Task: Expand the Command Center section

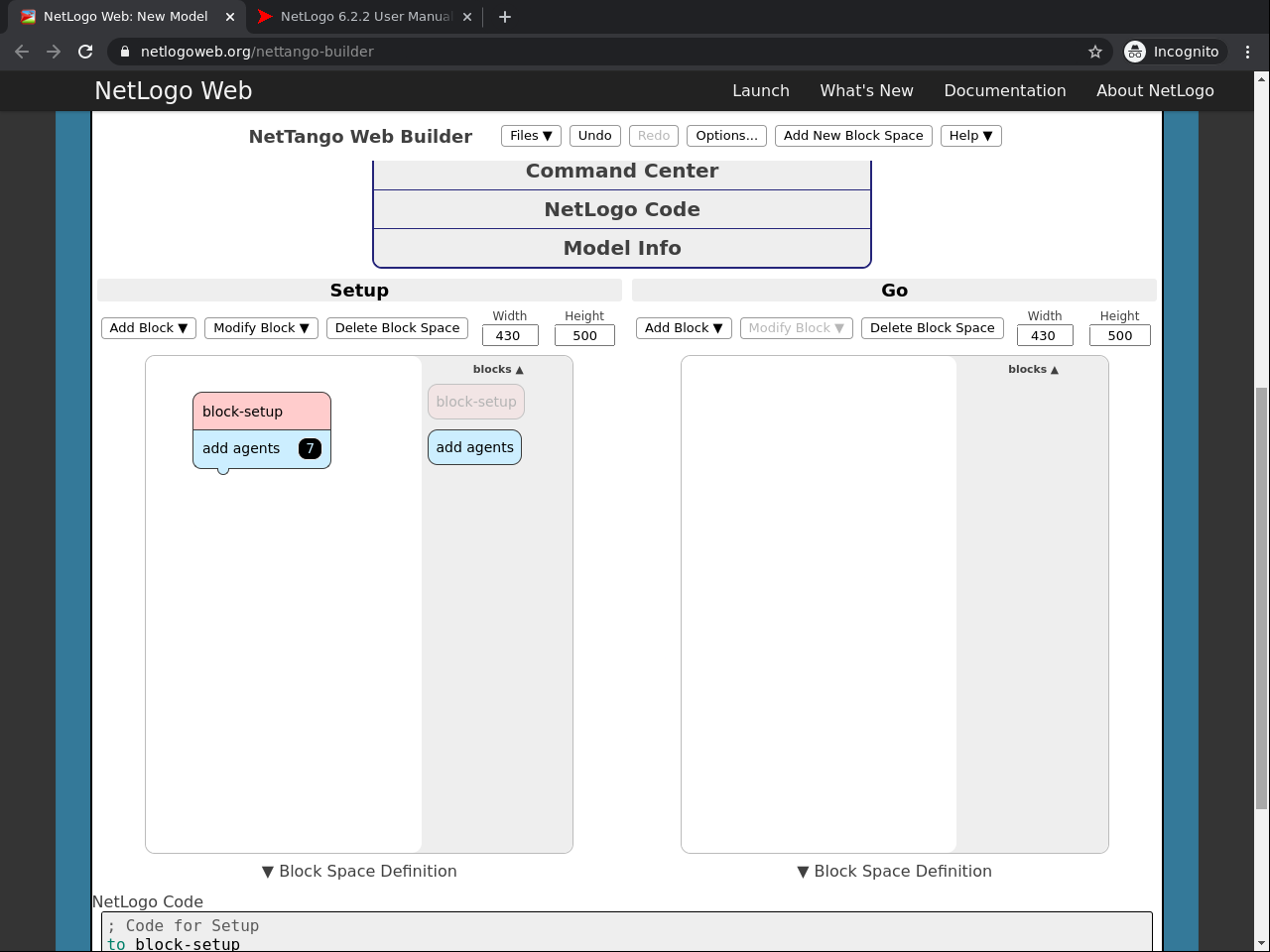Action: click(622, 172)
